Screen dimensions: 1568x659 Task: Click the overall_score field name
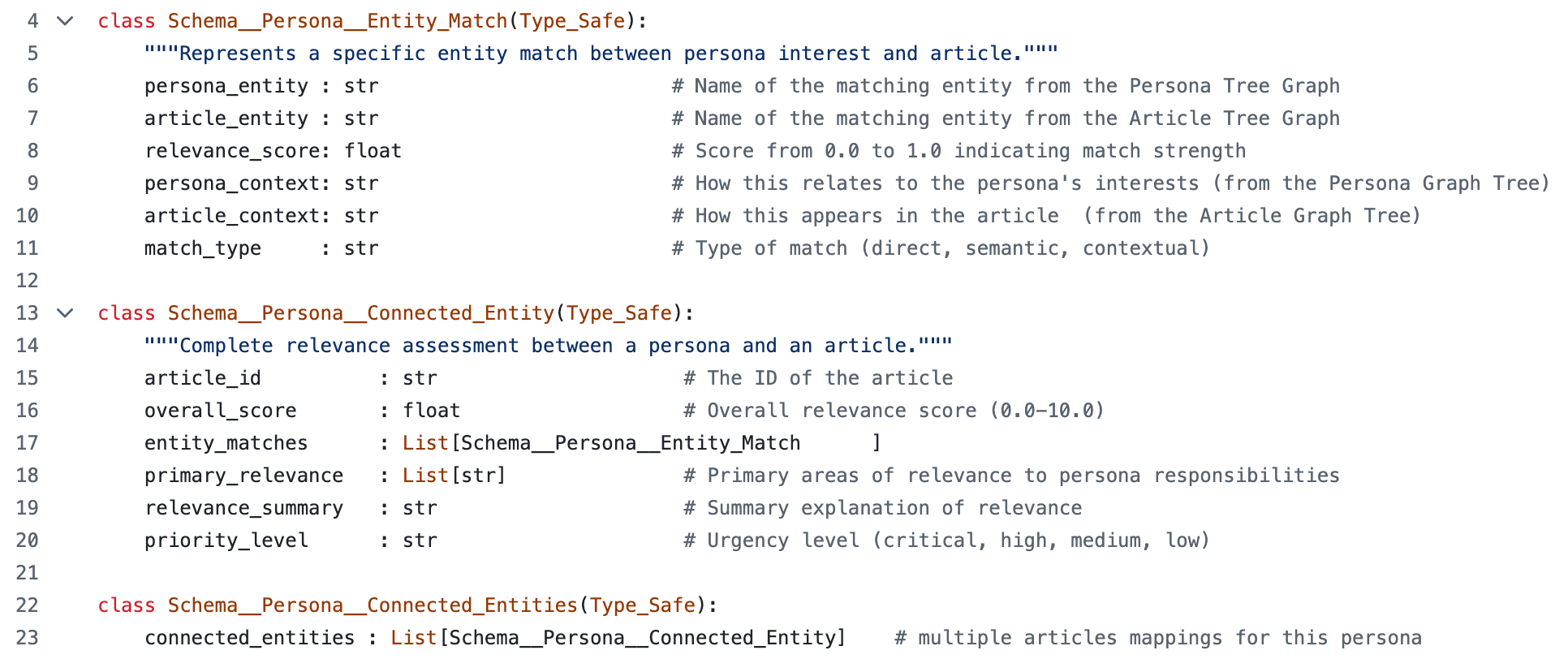pos(221,411)
